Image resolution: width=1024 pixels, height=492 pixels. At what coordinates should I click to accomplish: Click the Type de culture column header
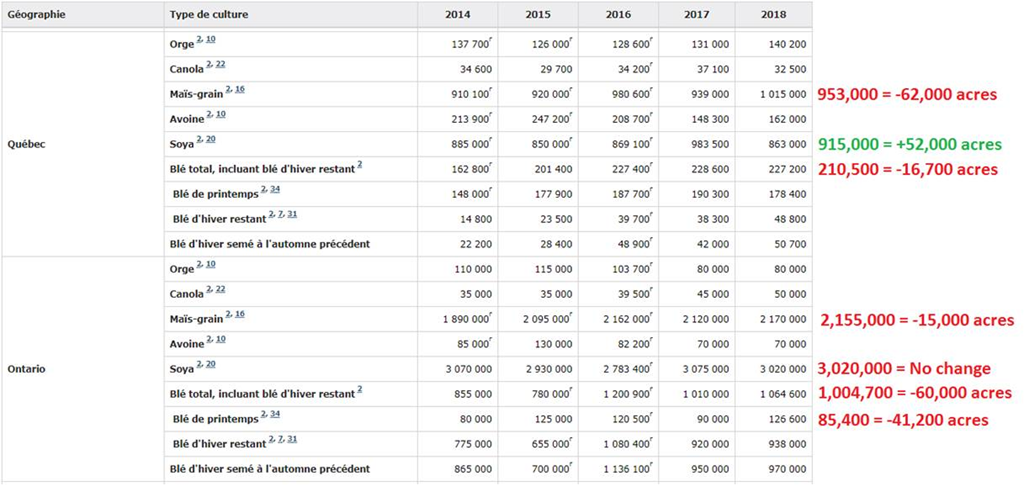pyautogui.click(x=210, y=15)
